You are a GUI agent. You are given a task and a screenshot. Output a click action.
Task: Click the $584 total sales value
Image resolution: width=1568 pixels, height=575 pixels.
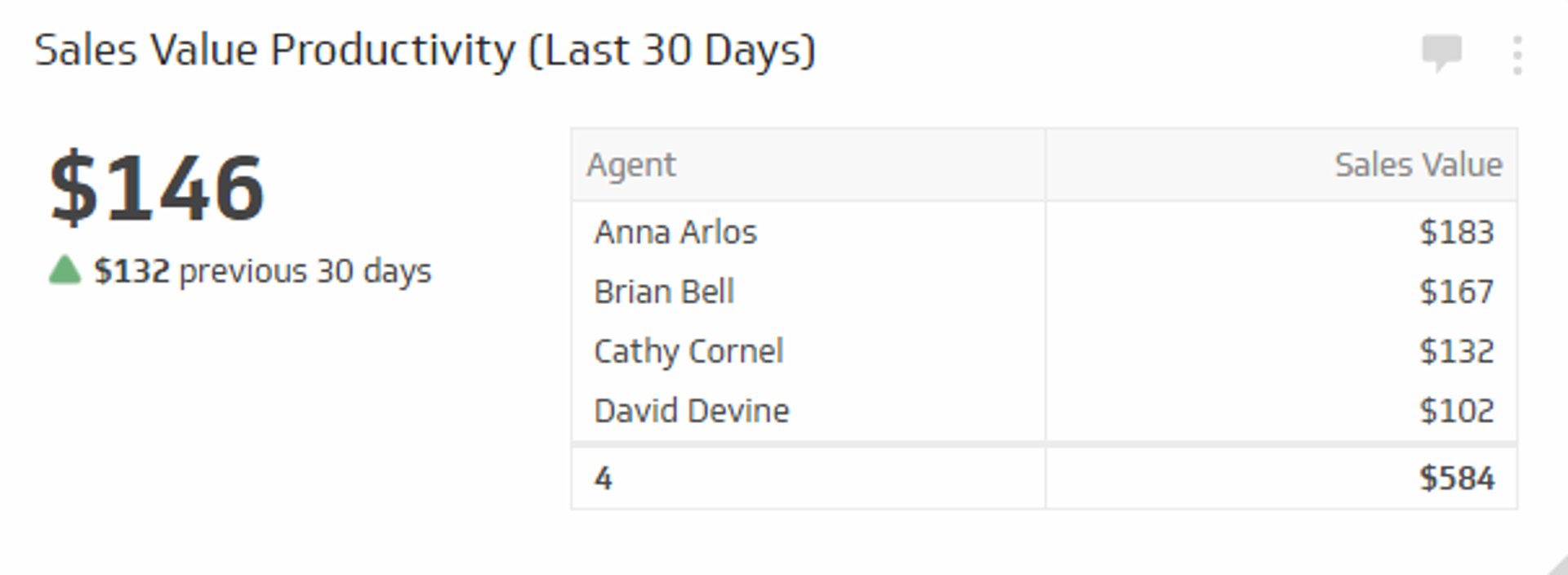(1456, 479)
